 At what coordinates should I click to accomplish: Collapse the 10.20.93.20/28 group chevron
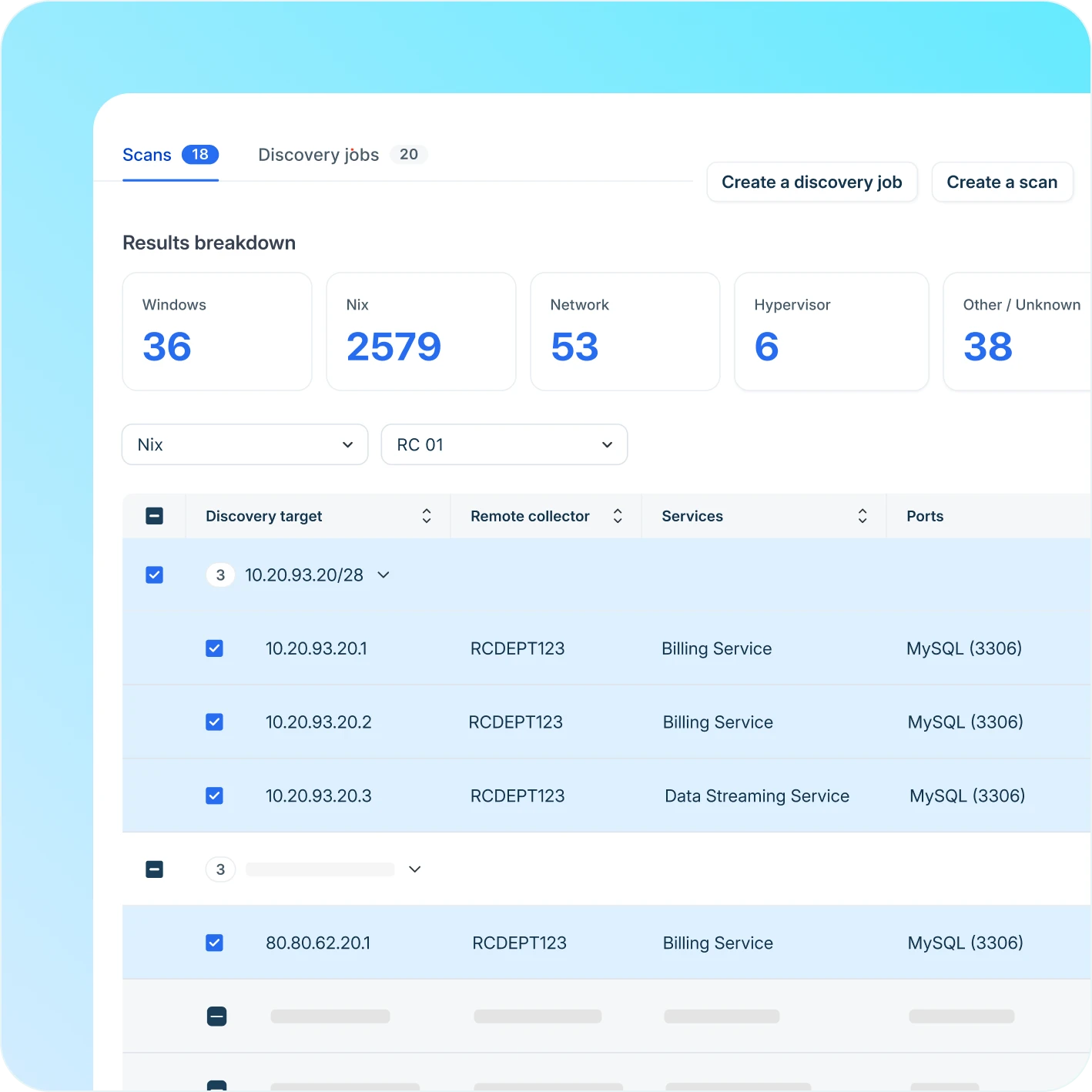coord(384,575)
